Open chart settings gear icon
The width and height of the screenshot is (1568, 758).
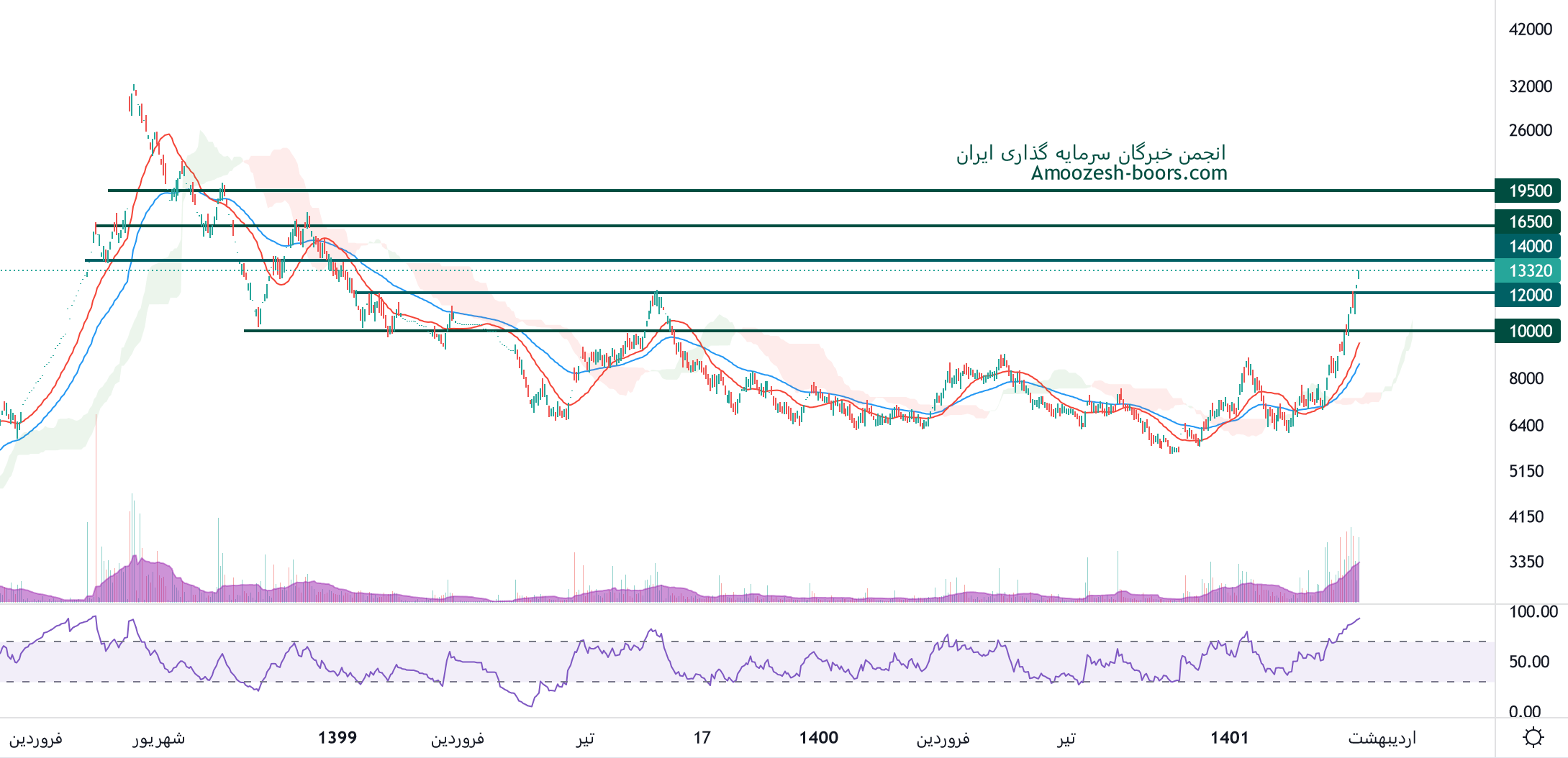1533,738
